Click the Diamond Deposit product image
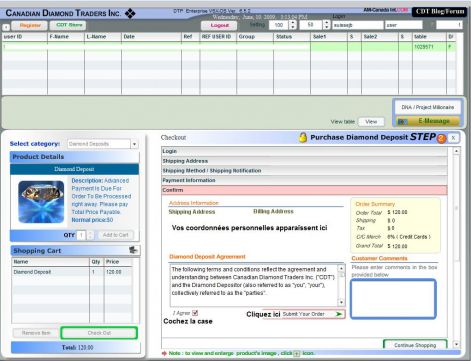Screen dimensions: 471x361 click(41, 202)
